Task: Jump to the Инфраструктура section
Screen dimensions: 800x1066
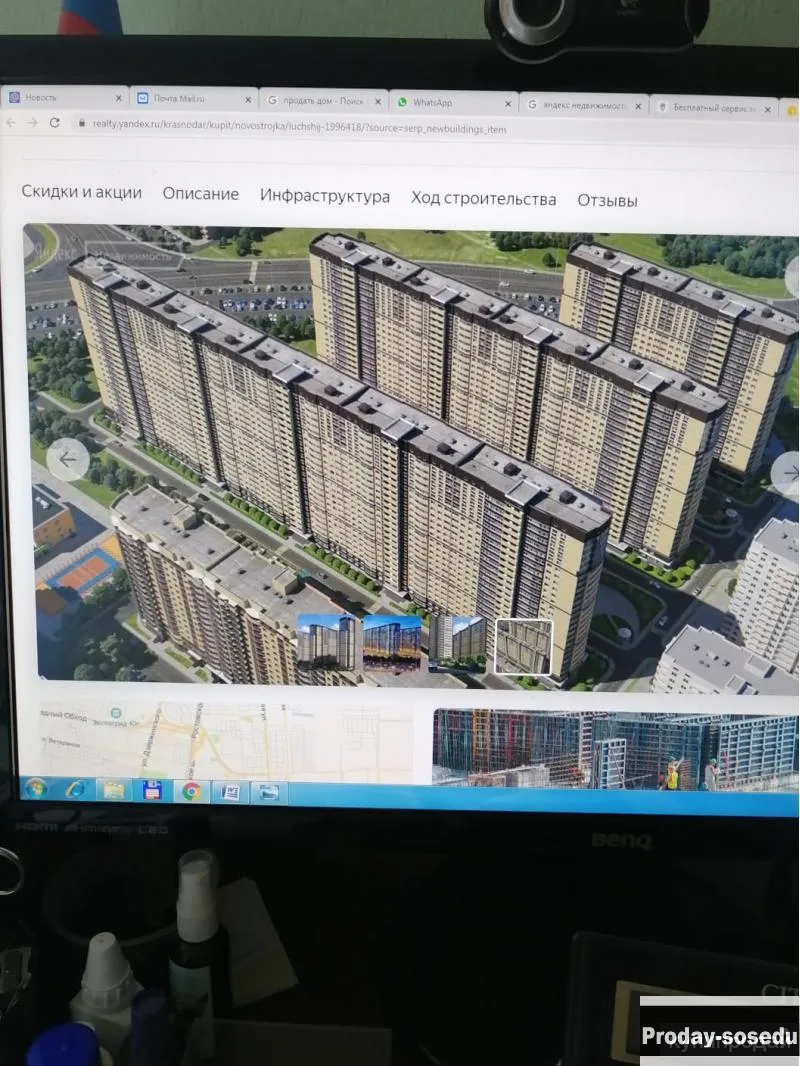Action: click(x=325, y=196)
